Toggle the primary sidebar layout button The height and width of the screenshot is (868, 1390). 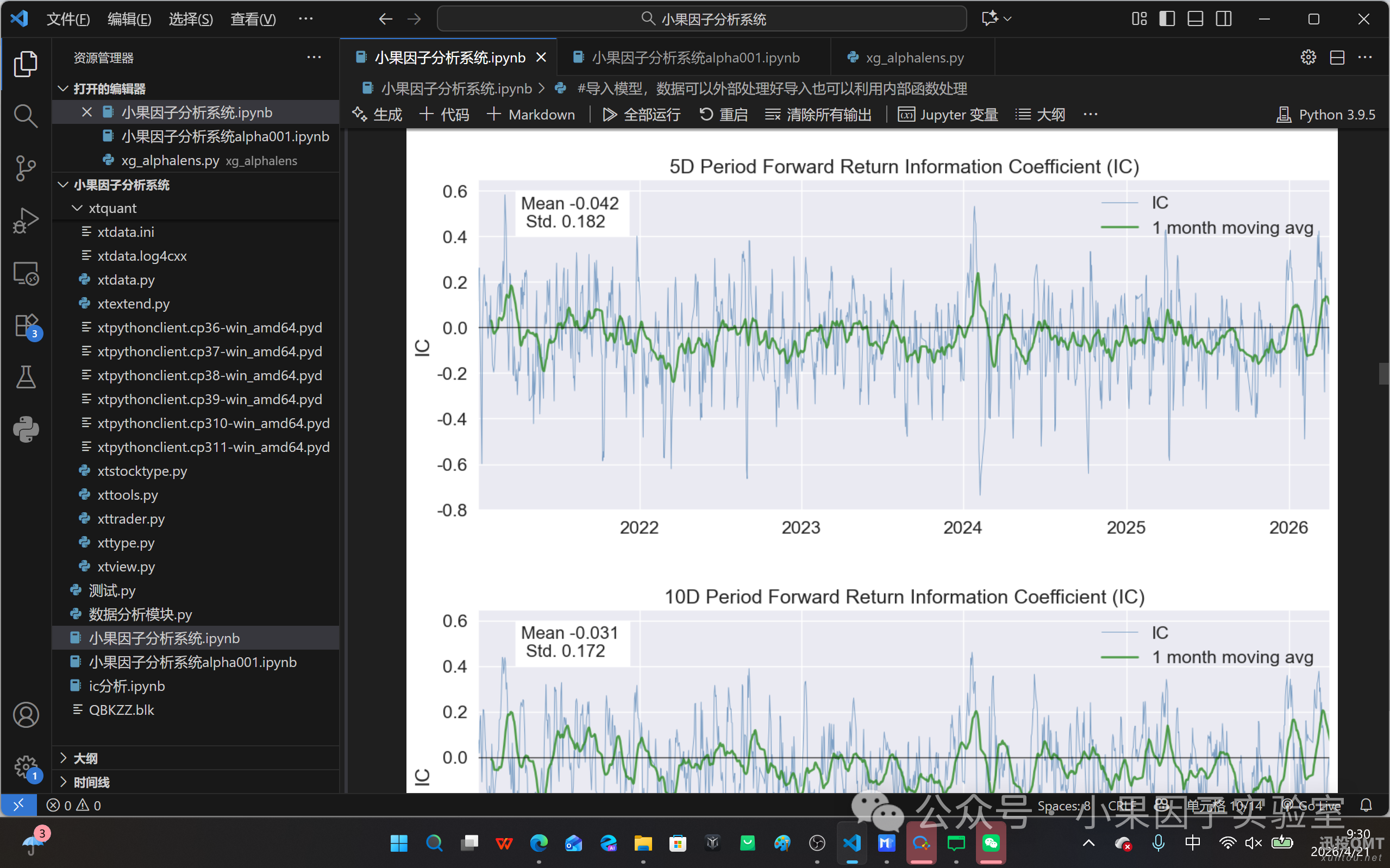[x=1167, y=19]
